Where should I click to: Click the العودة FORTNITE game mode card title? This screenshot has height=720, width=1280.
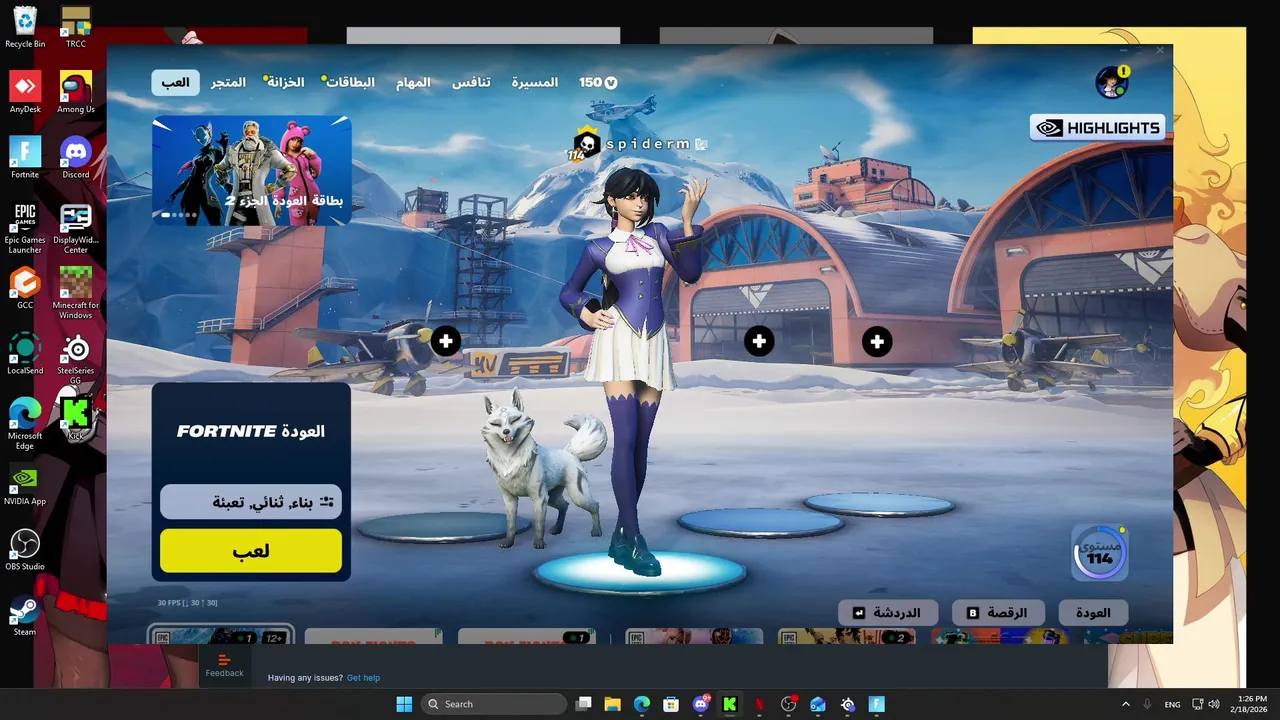[x=251, y=431]
